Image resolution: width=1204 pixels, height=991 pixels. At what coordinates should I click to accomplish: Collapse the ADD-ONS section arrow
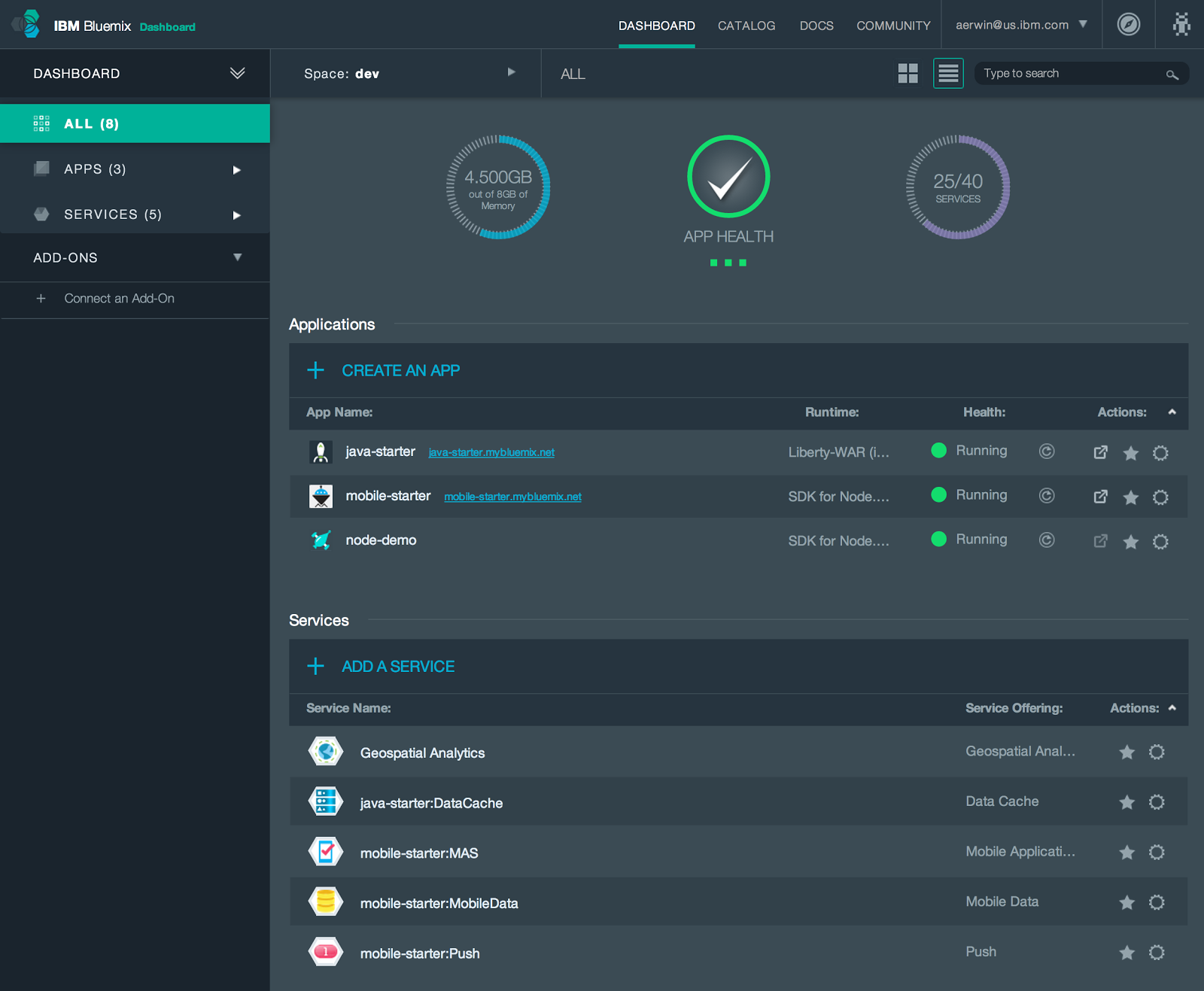pos(237,257)
